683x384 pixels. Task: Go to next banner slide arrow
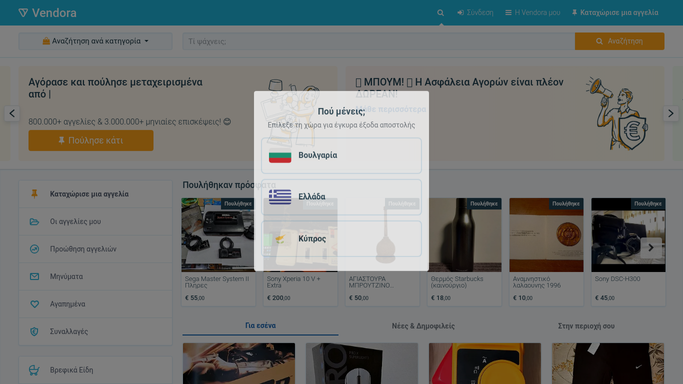[671, 114]
